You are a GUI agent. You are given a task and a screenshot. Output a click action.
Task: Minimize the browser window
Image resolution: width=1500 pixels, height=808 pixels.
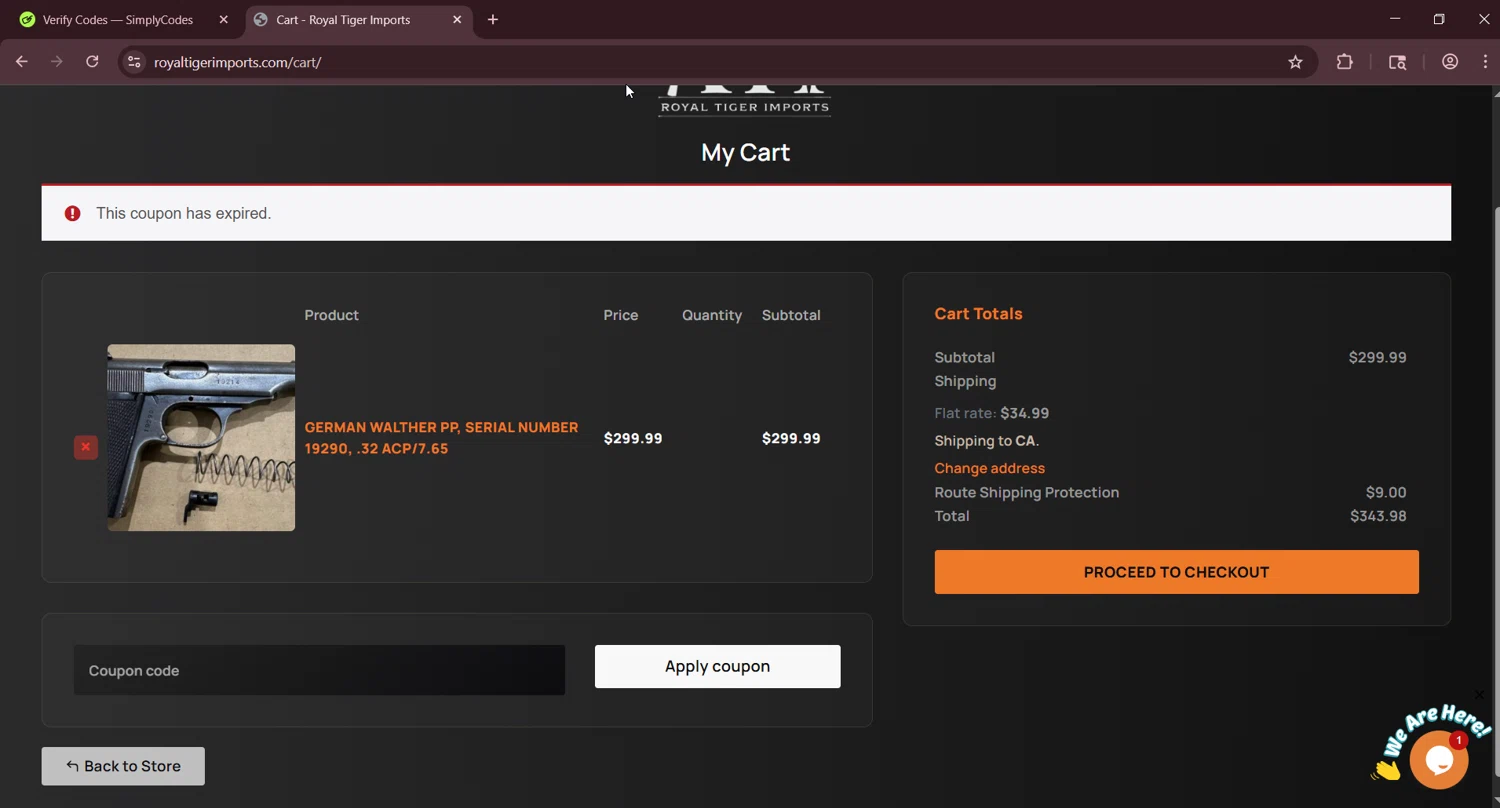(1395, 19)
